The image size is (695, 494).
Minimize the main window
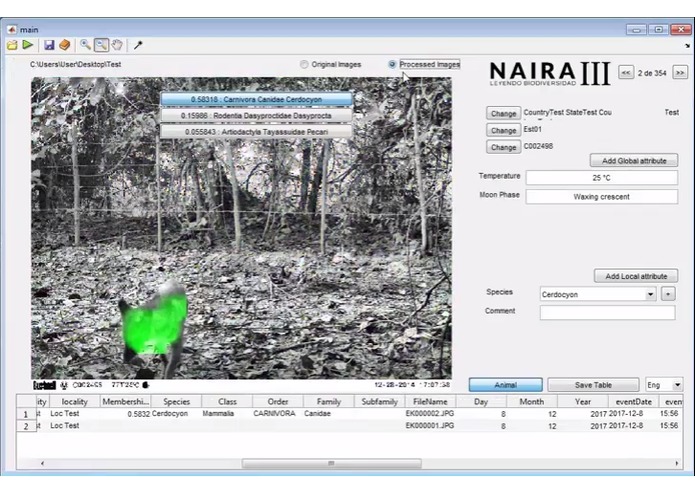636,30
